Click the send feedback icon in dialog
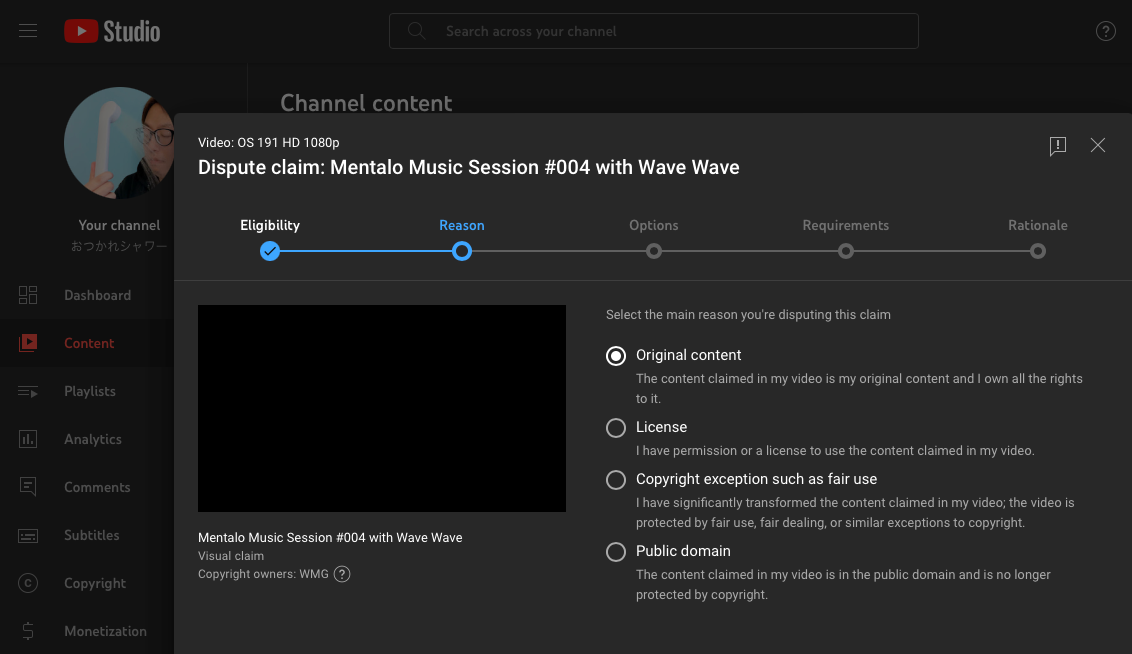Viewport: 1132px width, 654px height. point(1058,146)
